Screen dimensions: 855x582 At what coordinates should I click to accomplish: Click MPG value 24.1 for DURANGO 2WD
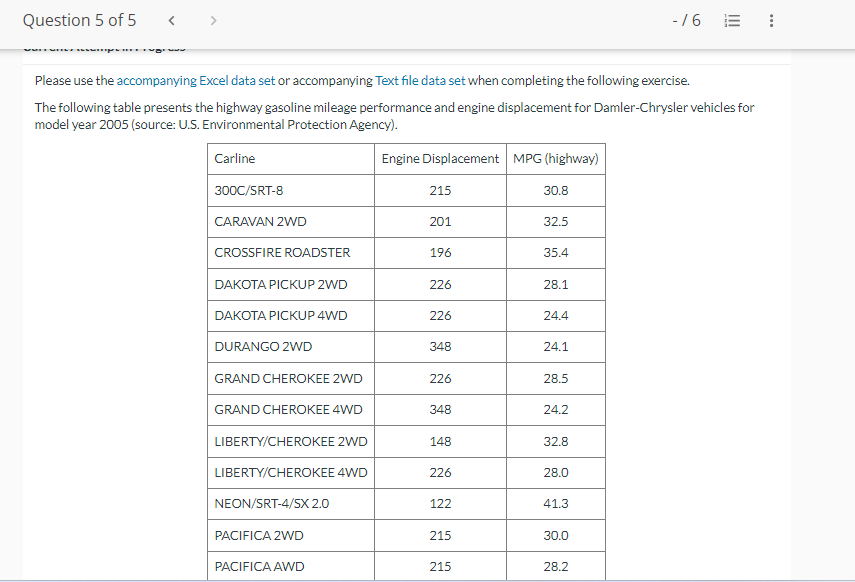point(556,346)
